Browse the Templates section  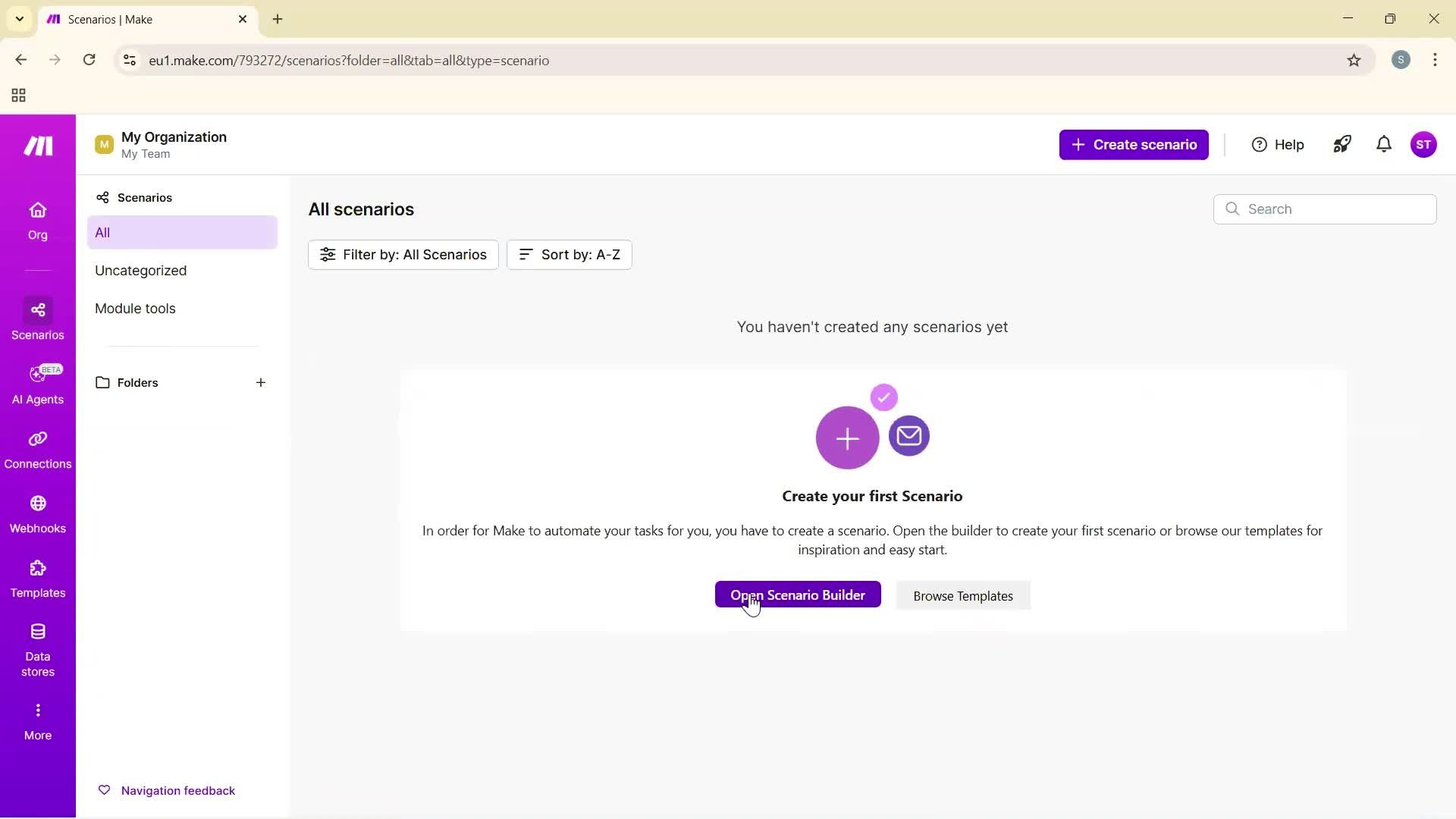37,578
